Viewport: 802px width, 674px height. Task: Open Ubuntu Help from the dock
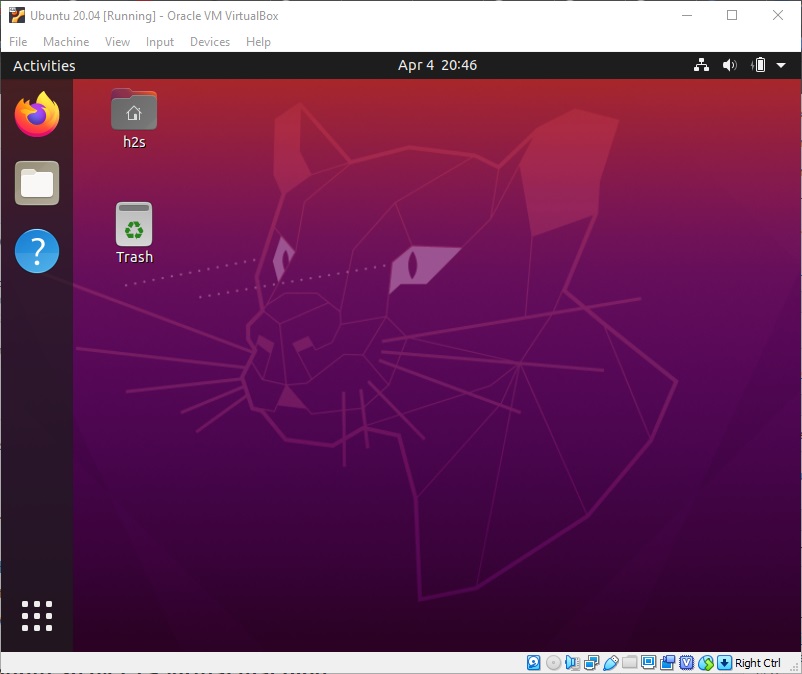pos(36,251)
